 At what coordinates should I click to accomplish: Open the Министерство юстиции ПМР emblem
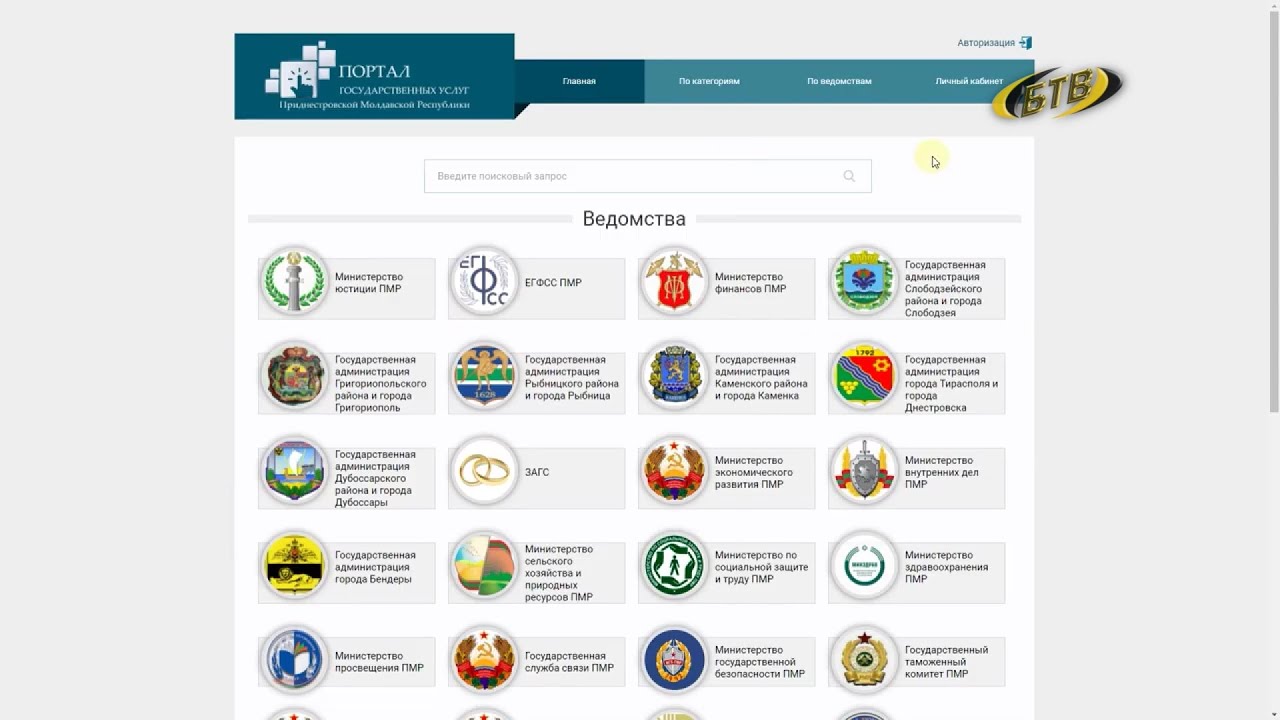294,283
